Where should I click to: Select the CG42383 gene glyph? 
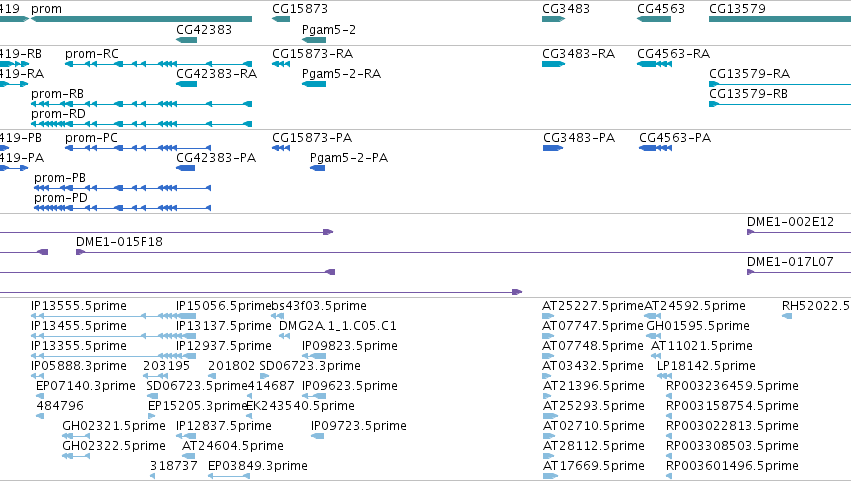click(187, 40)
